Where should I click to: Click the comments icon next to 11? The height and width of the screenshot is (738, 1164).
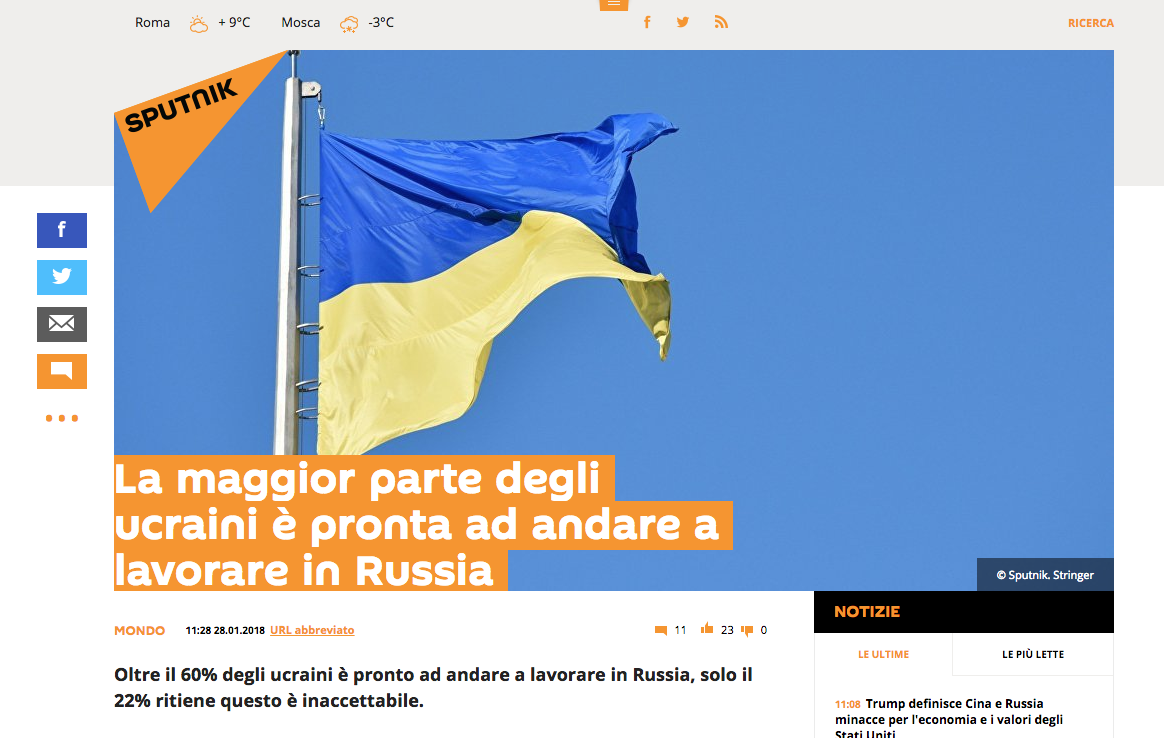pos(661,630)
